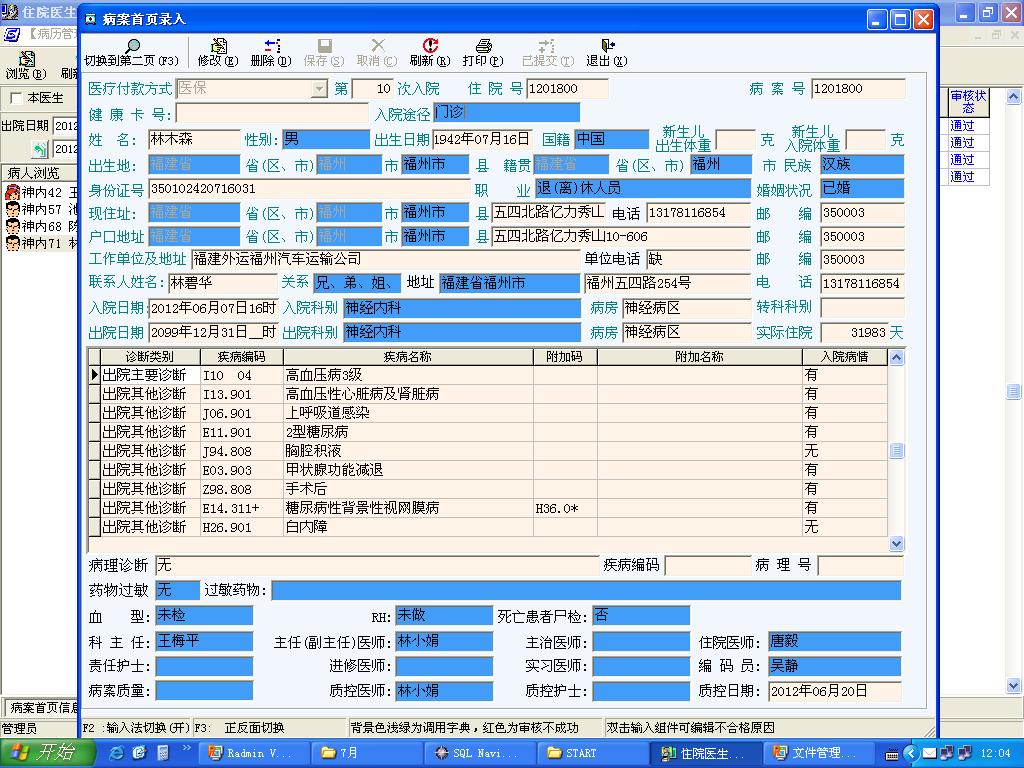Click the 刷新 (R) refresh icon
The image size is (1024, 768).
pos(430,46)
